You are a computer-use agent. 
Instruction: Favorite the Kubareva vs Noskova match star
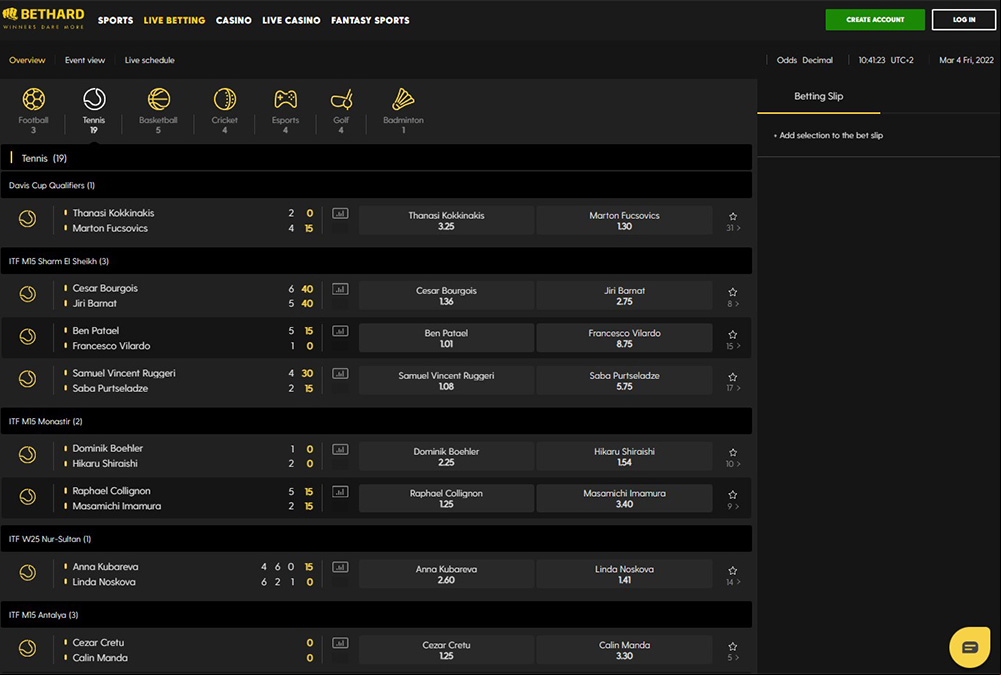733,571
